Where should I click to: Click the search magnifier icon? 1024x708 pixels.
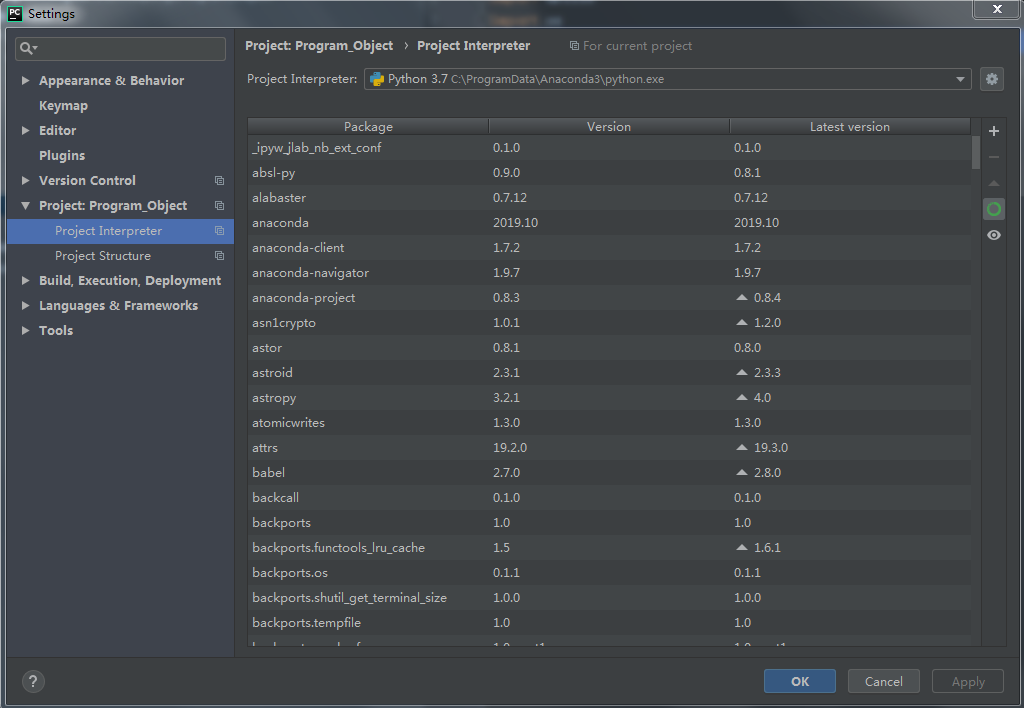[28, 48]
